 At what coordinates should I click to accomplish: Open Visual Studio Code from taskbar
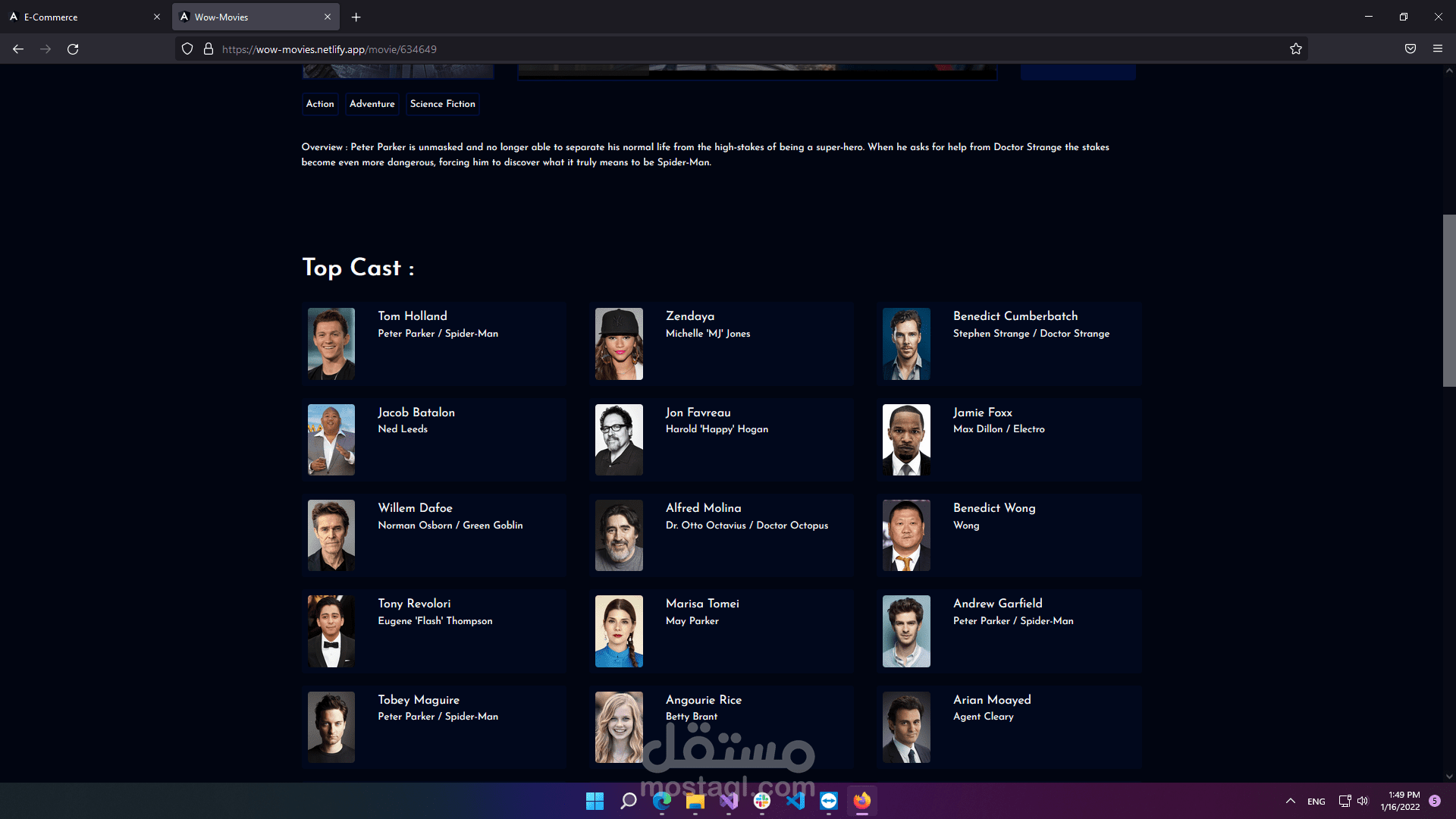(795, 801)
